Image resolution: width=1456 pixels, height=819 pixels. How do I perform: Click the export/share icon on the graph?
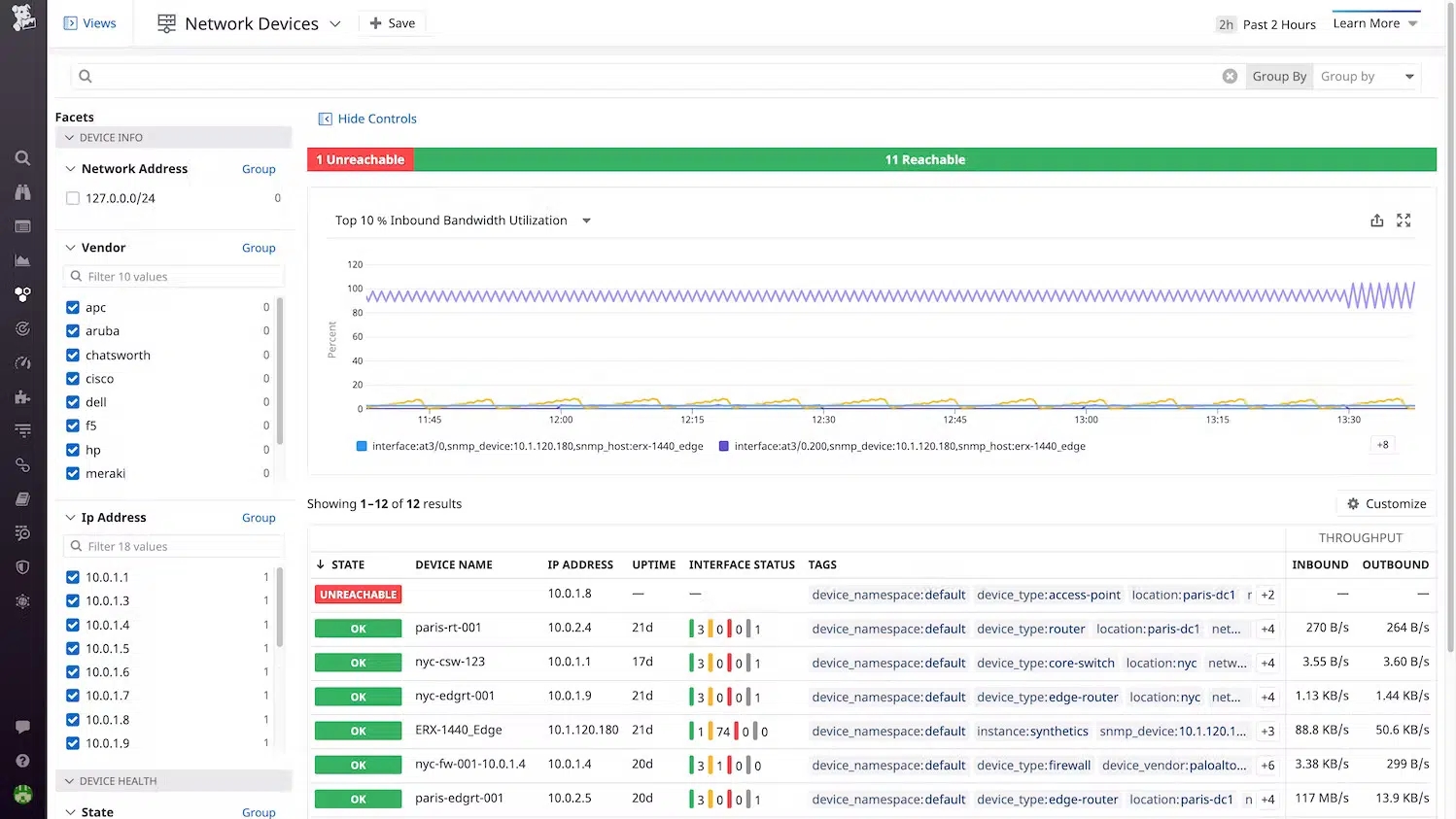(1376, 221)
